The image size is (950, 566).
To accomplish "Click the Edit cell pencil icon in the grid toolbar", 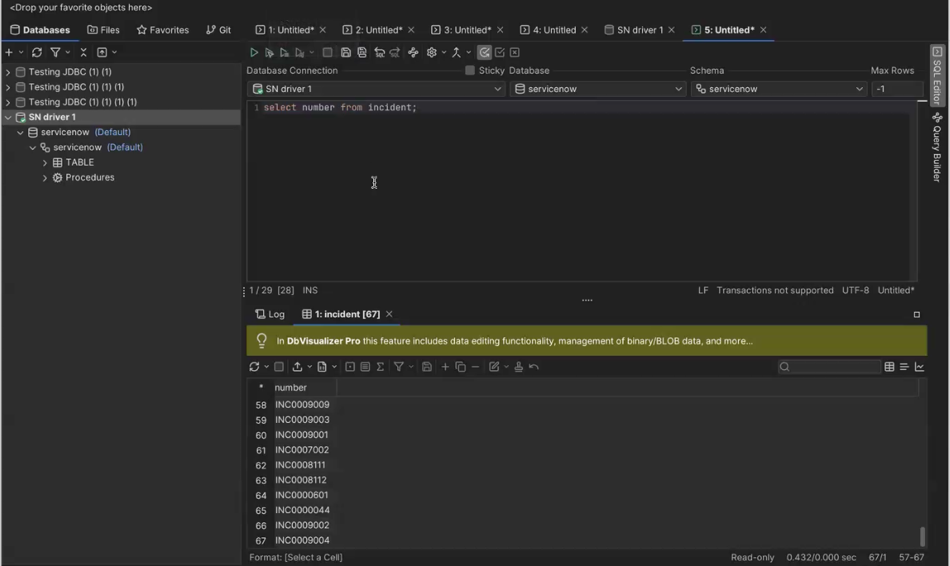I will [494, 367].
